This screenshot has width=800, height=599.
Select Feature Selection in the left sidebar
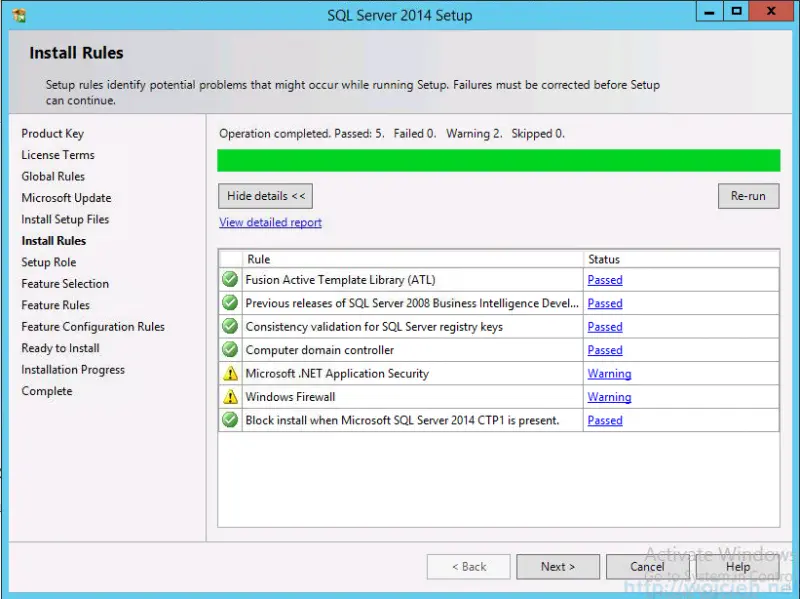[65, 283]
